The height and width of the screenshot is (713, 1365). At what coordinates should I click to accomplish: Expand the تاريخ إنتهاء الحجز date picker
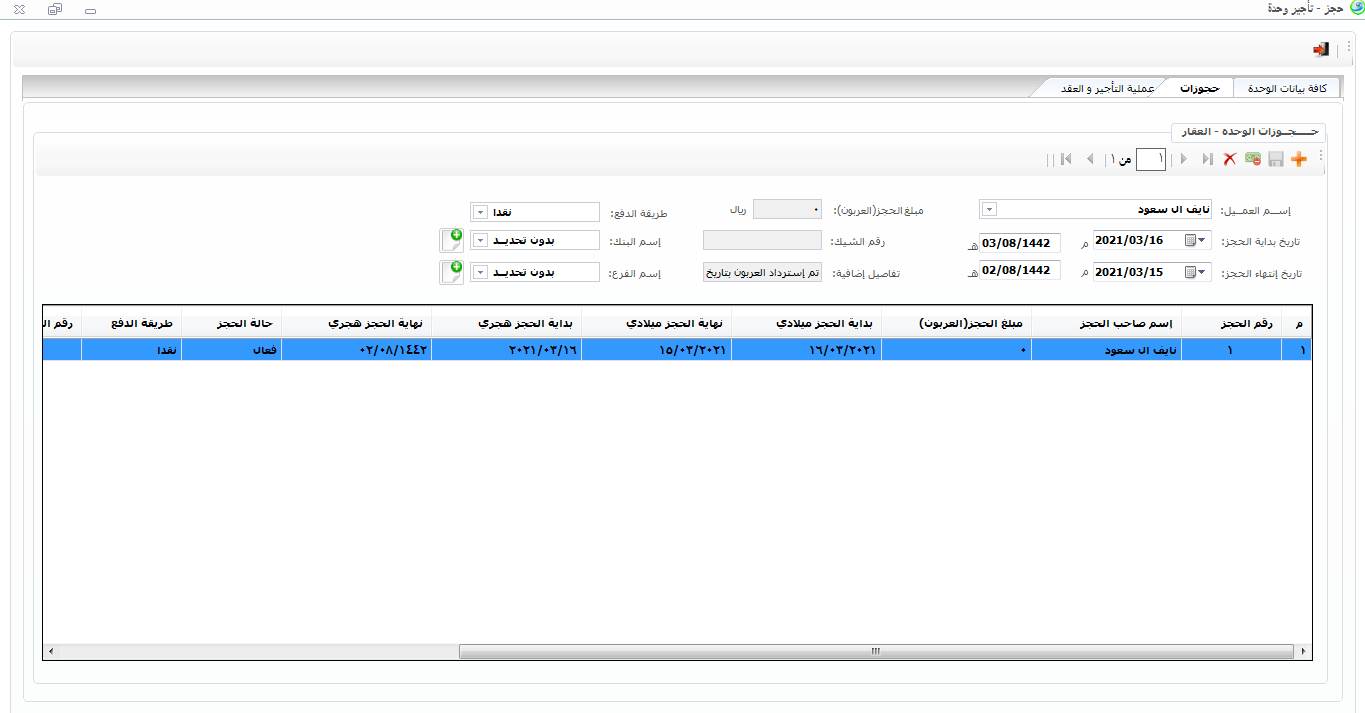click(1203, 273)
